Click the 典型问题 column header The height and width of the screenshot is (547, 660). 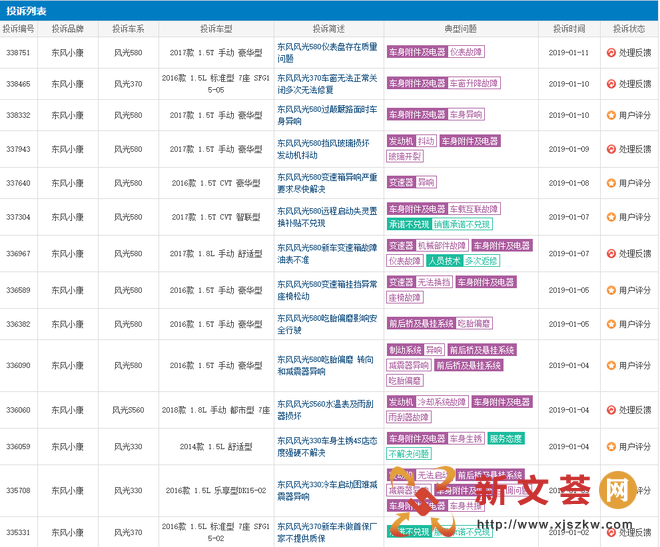(x=460, y=29)
